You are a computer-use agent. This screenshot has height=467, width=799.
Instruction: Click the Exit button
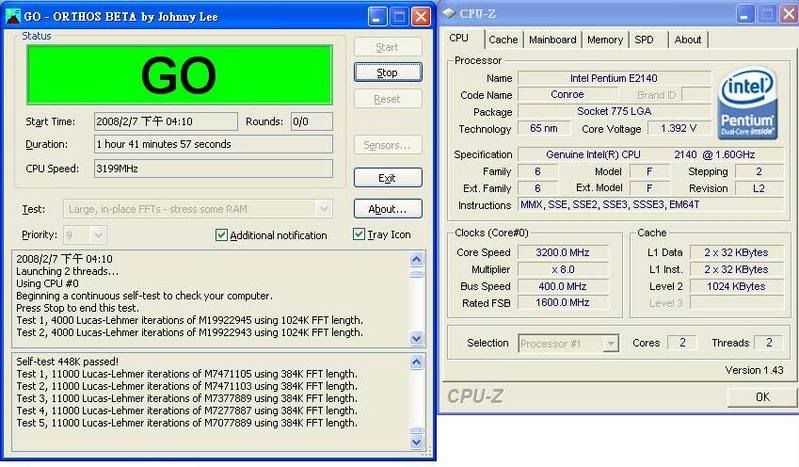point(388,178)
